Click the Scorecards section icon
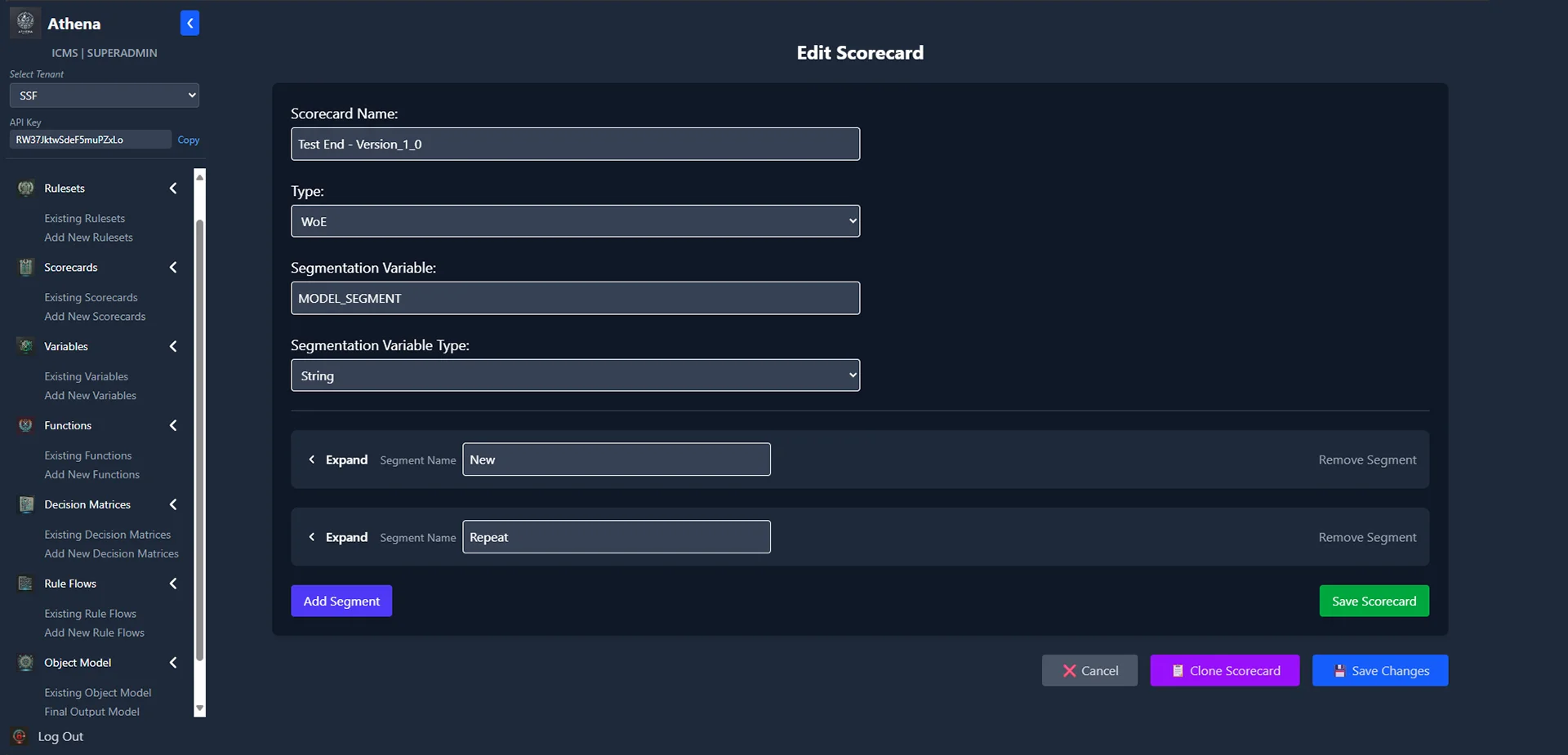1568x755 pixels. [x=26, y=268]
